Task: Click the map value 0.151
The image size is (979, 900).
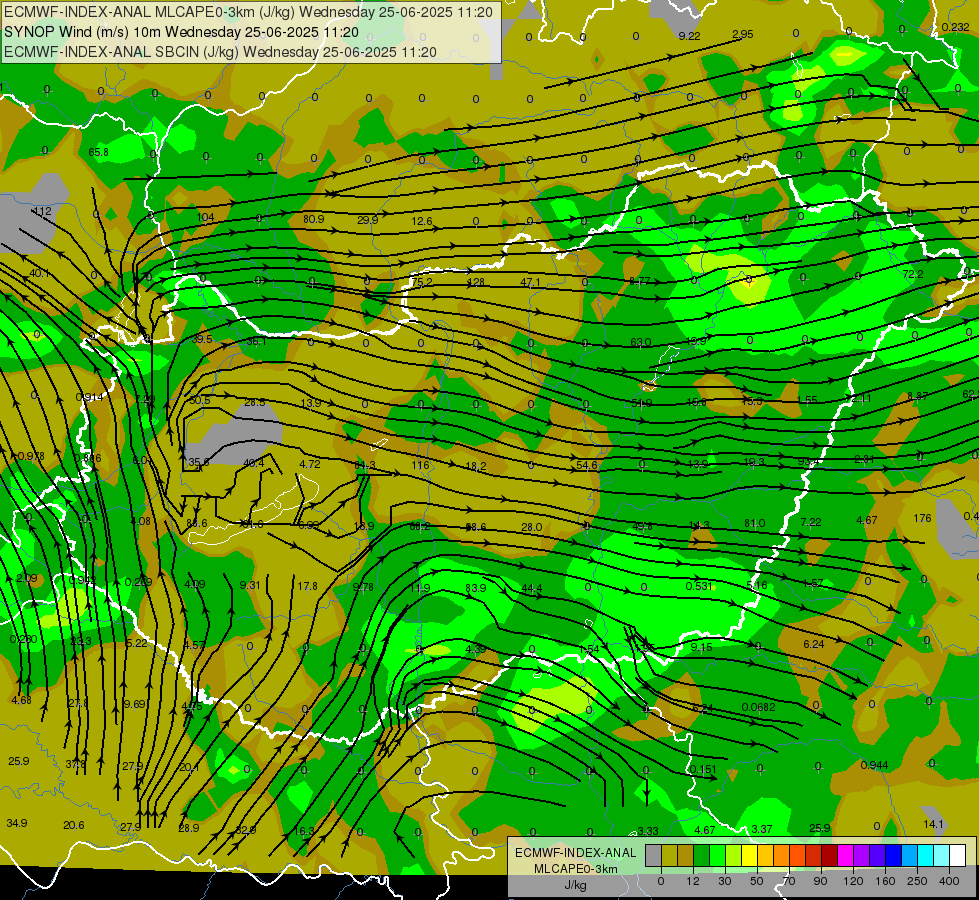Action: click(x=702, y=769)
